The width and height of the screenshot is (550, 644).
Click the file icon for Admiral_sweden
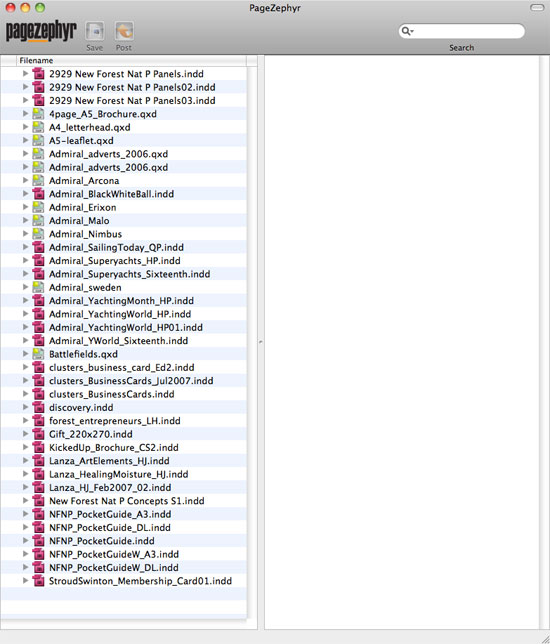point(38,287)
